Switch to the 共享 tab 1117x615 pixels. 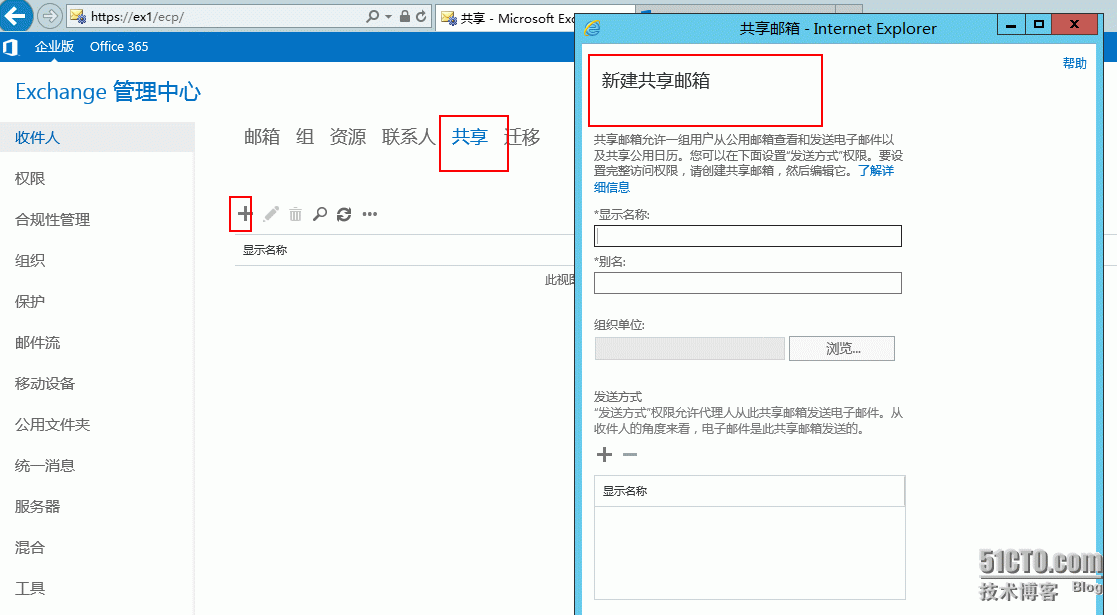point(469,136)
